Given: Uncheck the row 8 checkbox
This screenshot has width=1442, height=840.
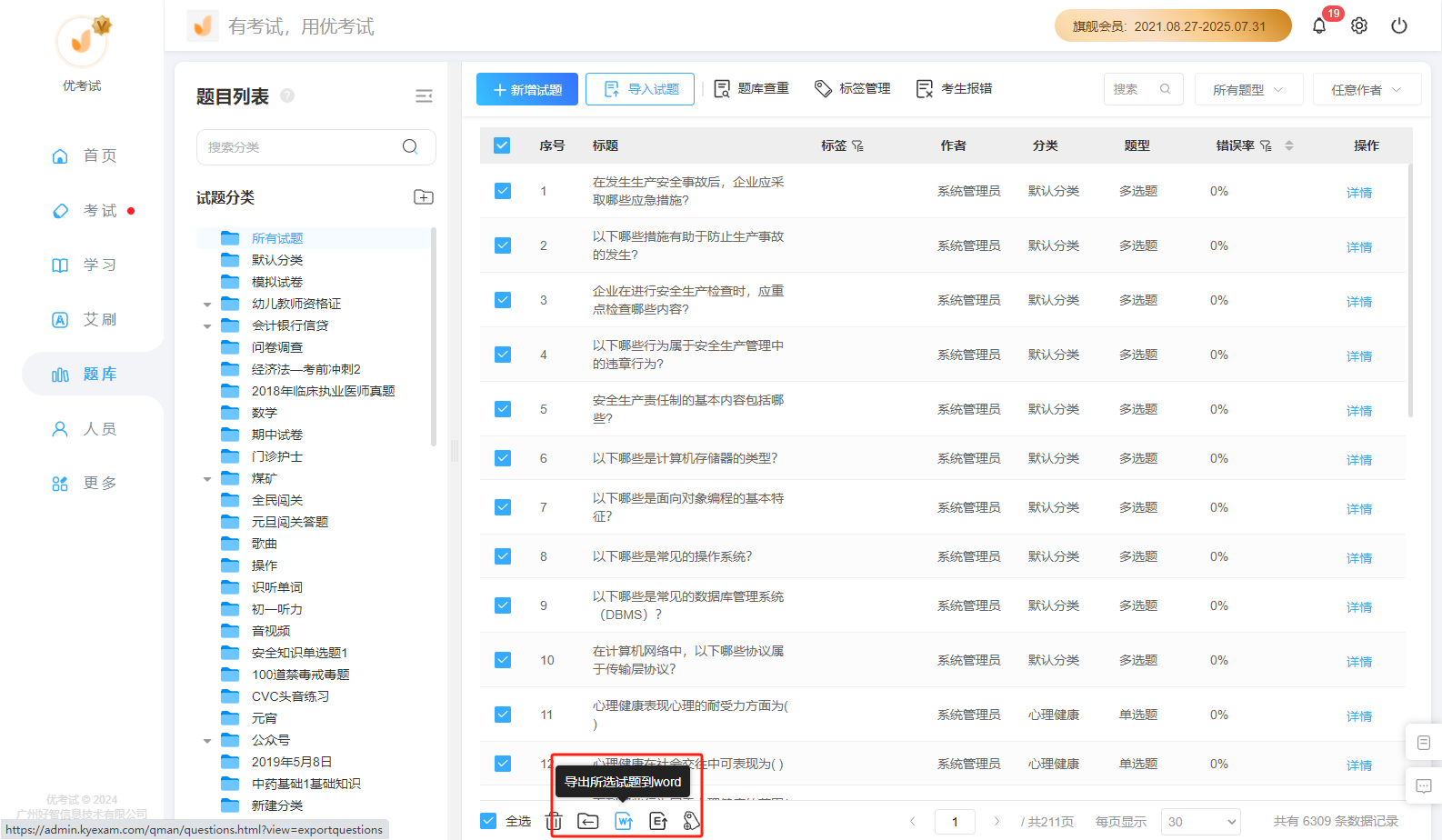Looking at the screenshot, I should point(503,556).
